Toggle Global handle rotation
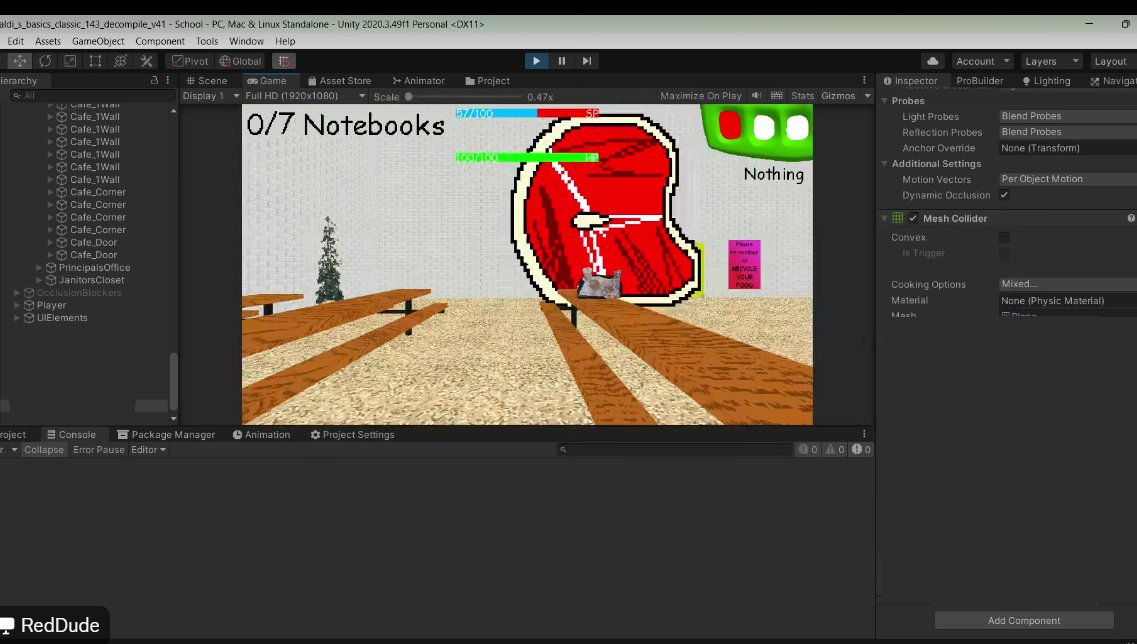Image resolution: width=1137 pixels, height=644 pixels. coord(240,61)
